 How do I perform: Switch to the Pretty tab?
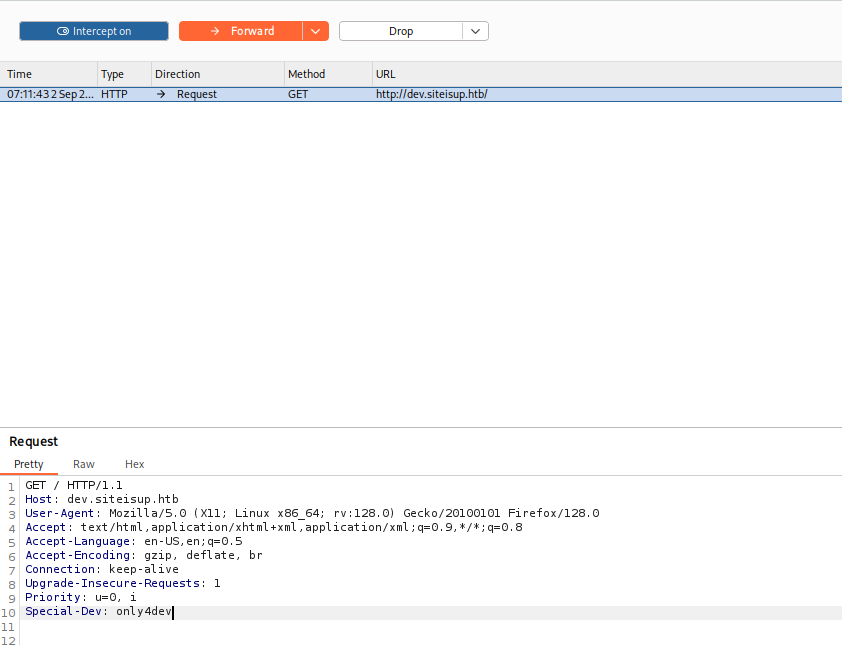28,464
